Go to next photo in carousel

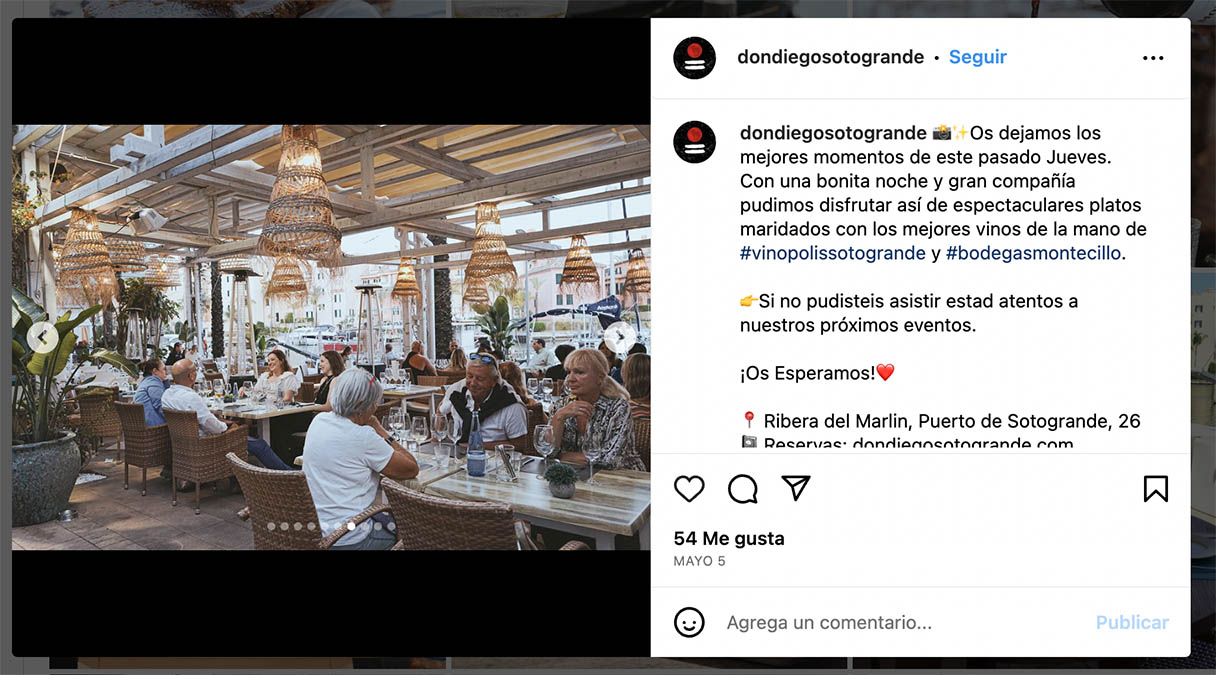(x=619, y=338)
